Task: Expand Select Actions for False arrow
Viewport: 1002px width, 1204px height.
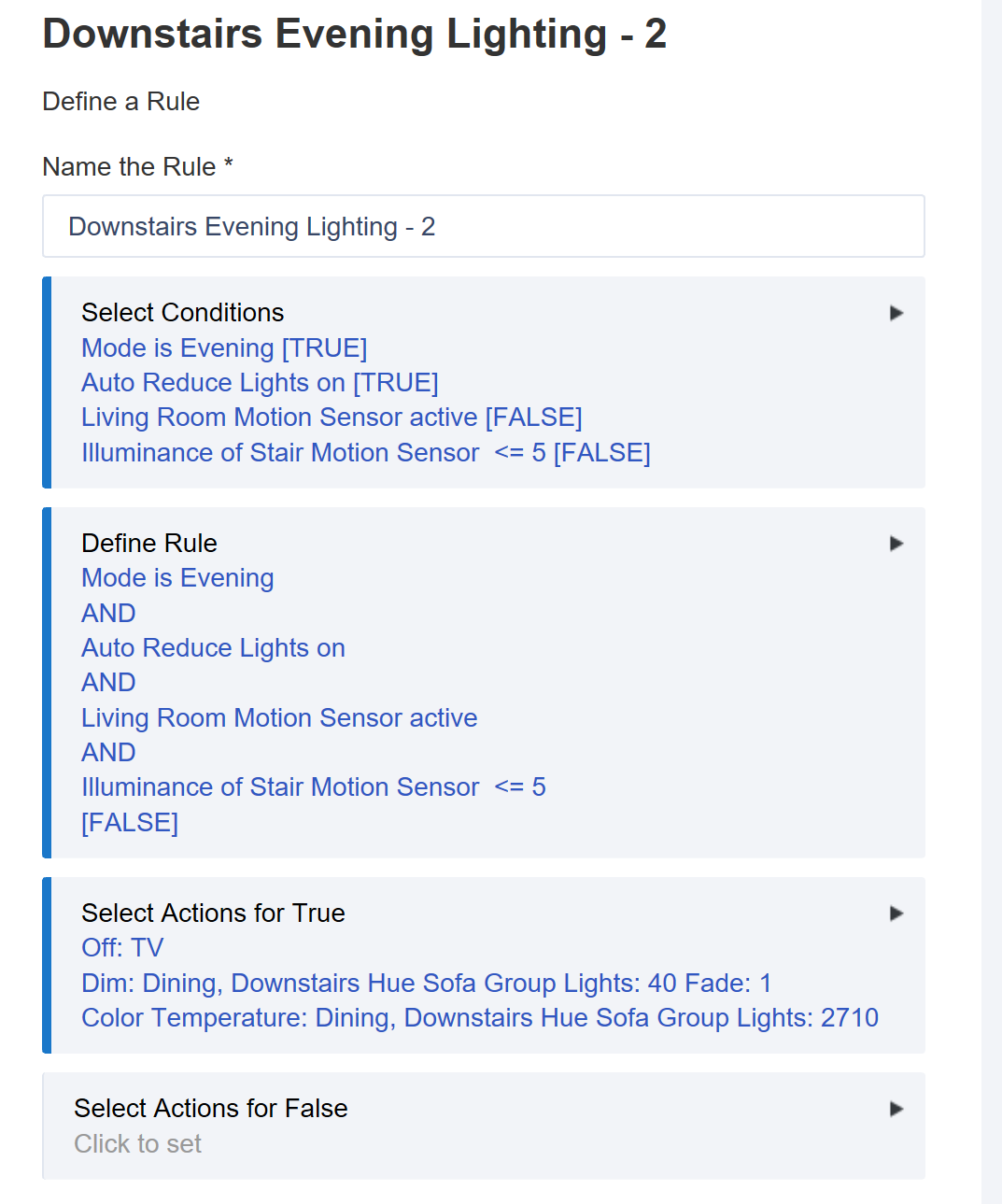Action: [x=896, y=1109]
